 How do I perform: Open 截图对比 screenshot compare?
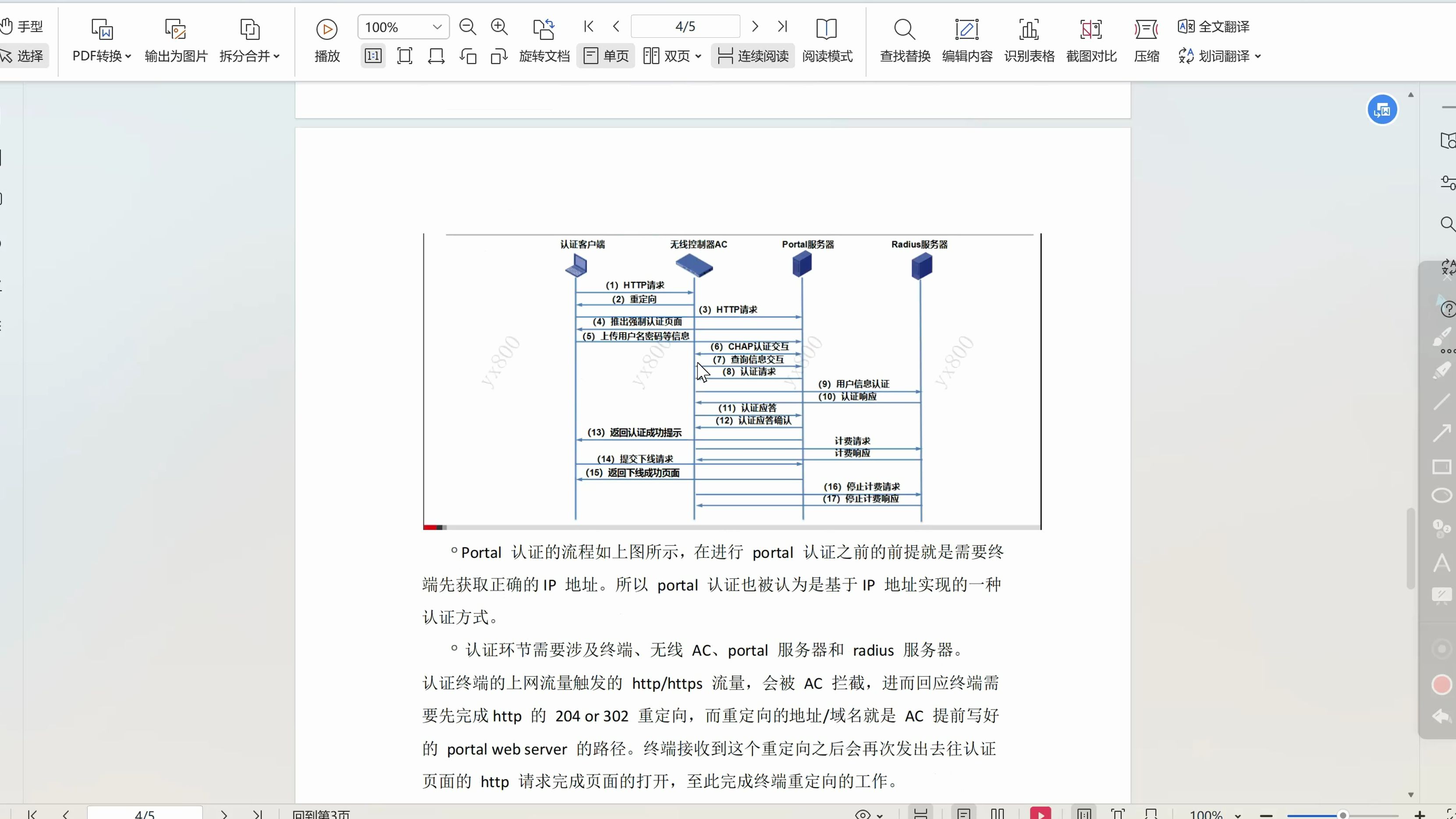click(1091, 41)
